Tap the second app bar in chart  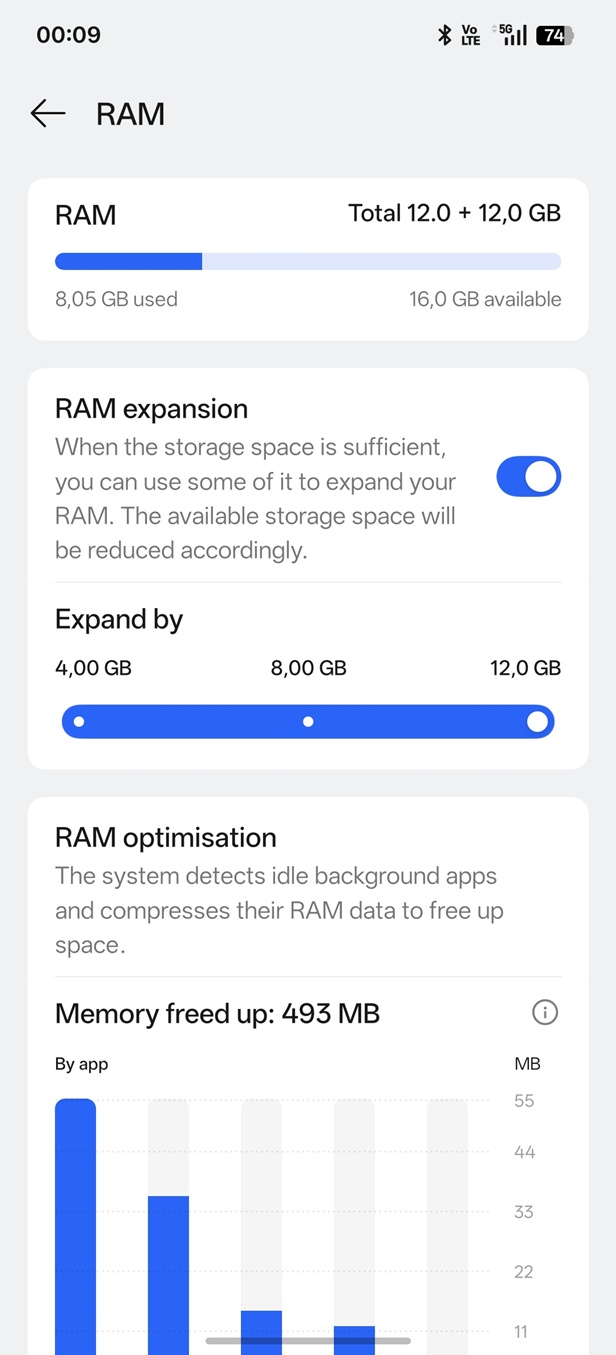click(168, 1270)
